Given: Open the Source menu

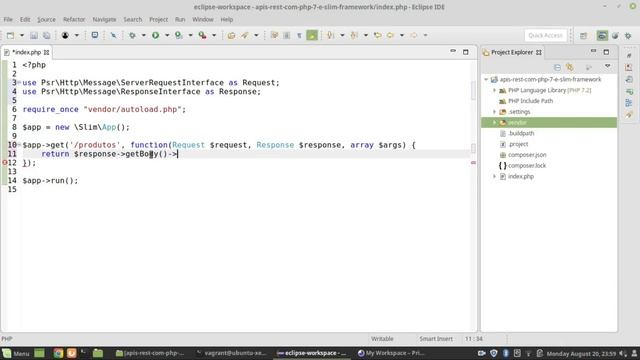Looking at the screenshot, I should coord(46,20).
